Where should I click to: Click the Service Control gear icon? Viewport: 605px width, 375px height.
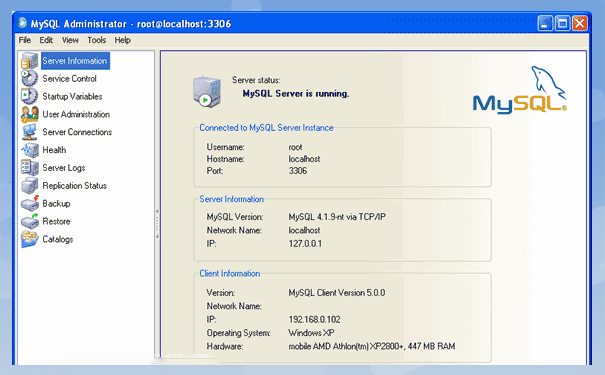[29, 79]
